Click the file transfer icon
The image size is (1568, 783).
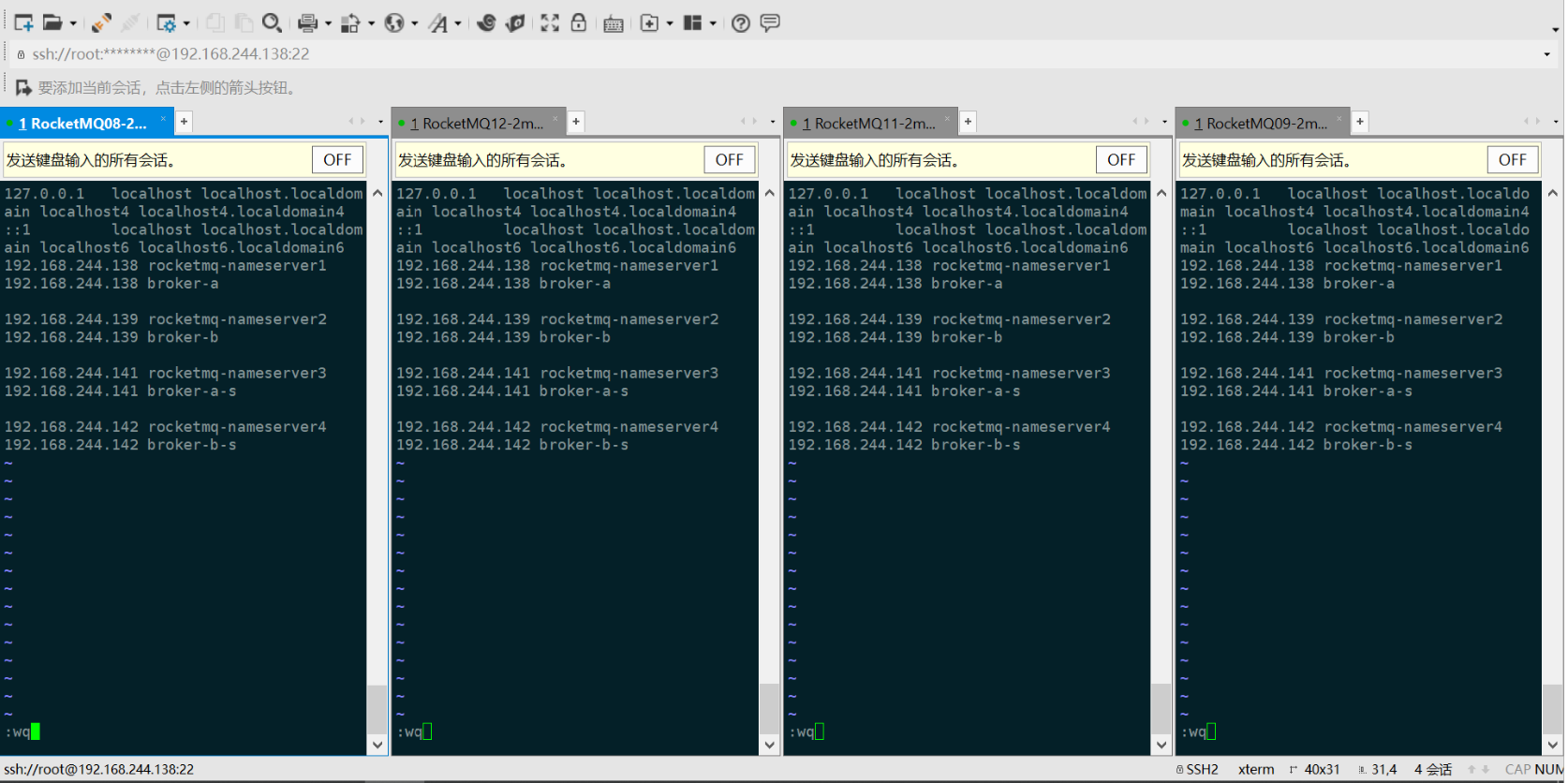[351, 22]
